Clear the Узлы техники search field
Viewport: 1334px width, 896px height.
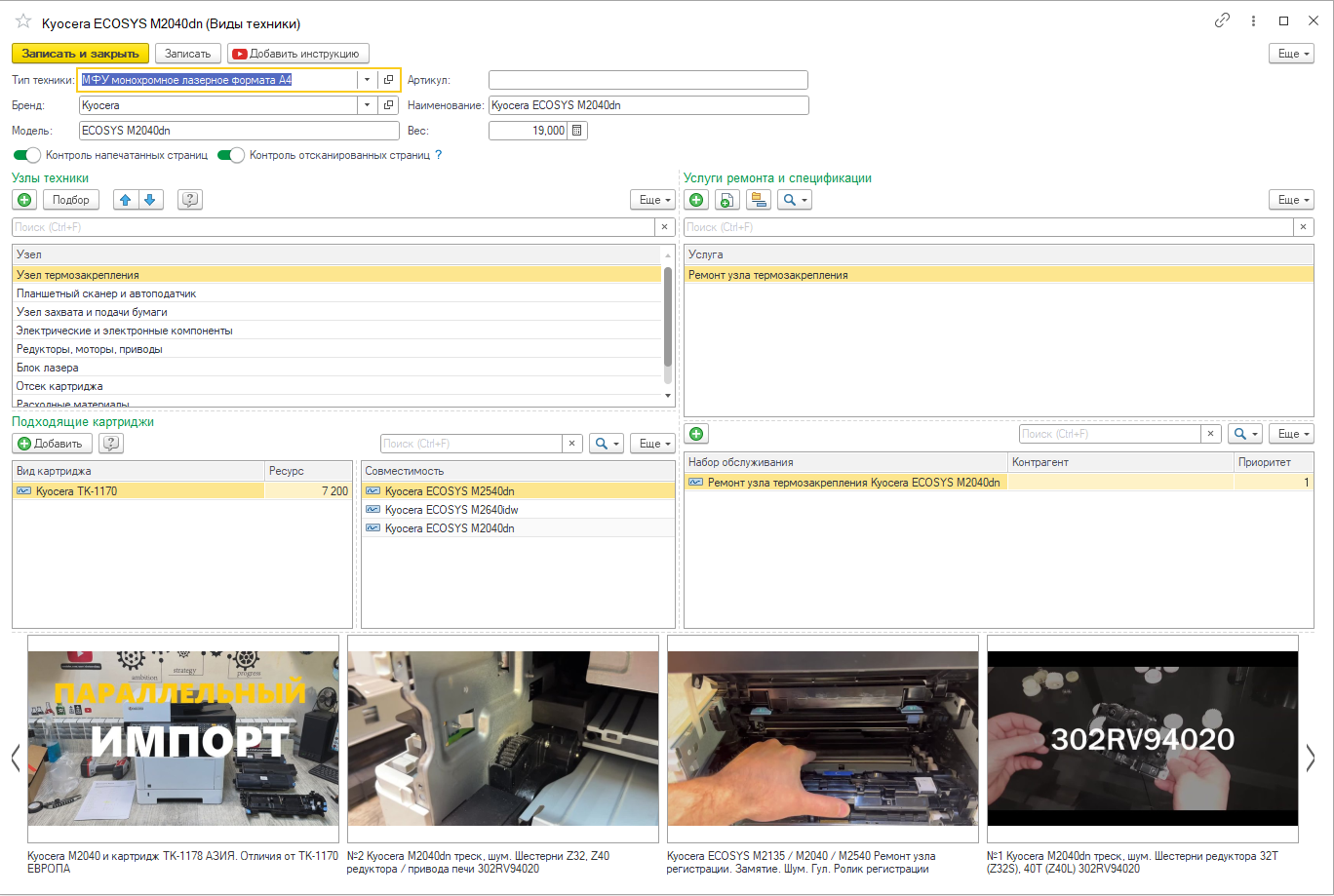(664, 227)
